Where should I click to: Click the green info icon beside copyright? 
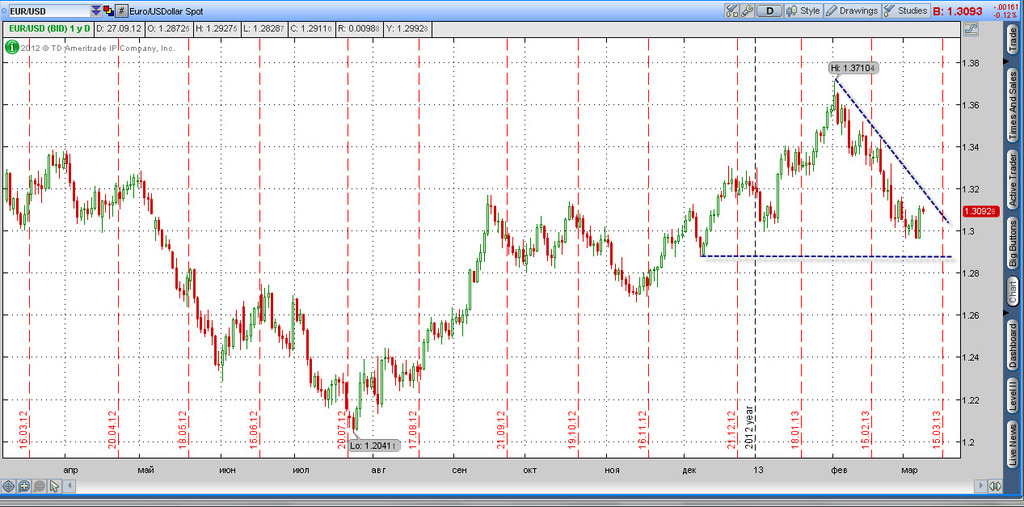(x=11, y=48)
